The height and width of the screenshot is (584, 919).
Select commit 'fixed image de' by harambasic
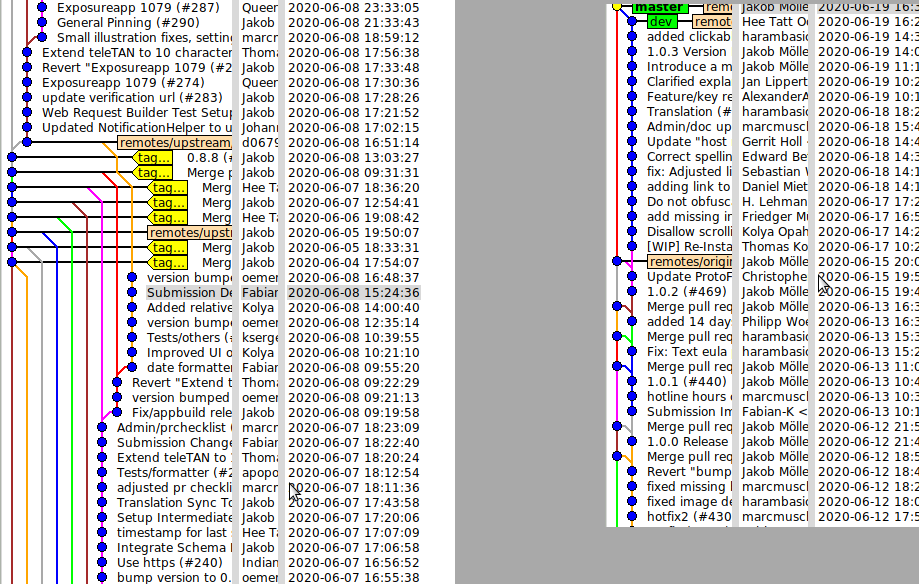pos(689,501)
